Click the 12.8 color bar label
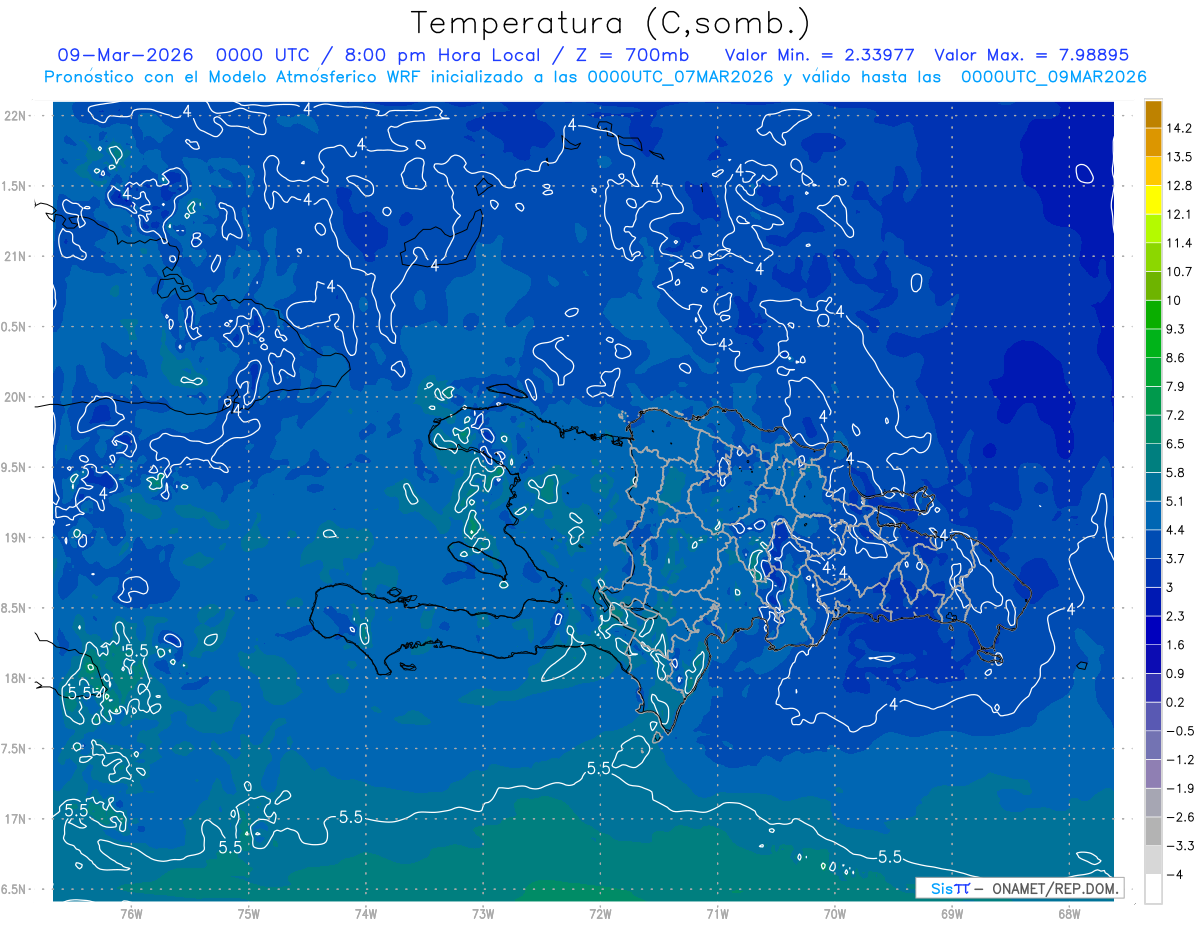 pos(1179,186)
